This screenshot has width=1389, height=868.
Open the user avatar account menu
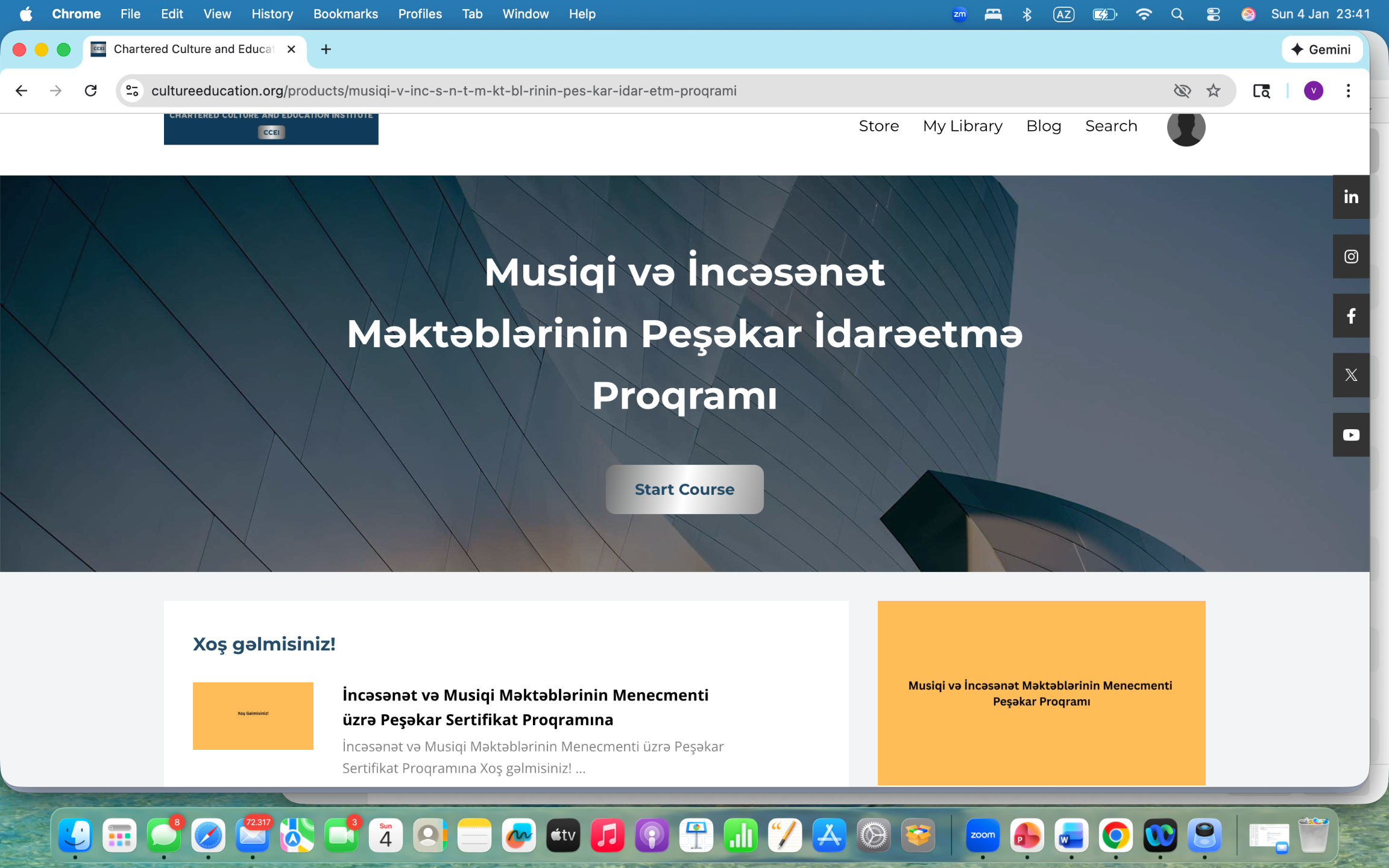pyautogui.click(x=1185, y=127)
